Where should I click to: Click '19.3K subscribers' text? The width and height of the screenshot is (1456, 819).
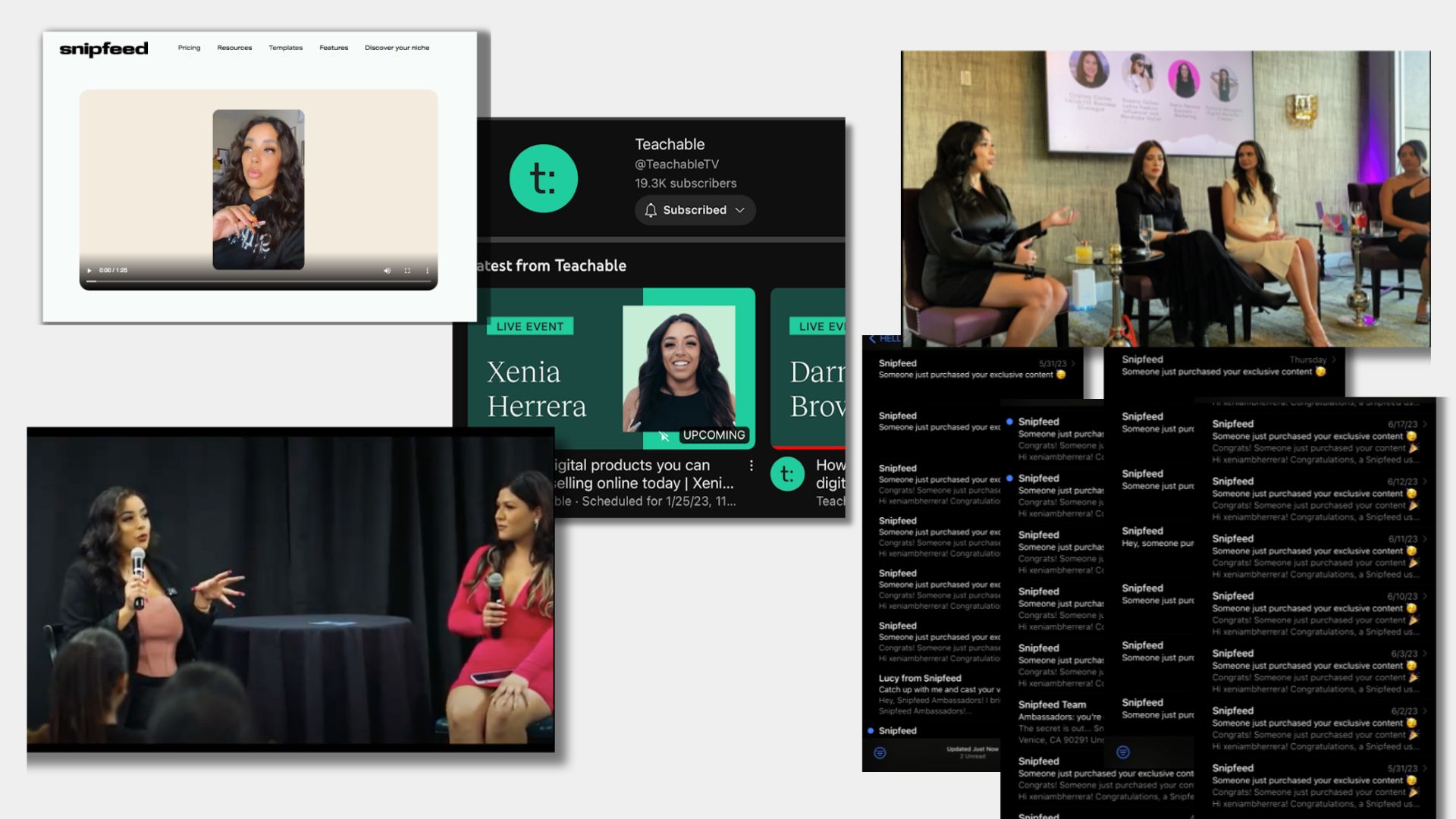point(686,184)
